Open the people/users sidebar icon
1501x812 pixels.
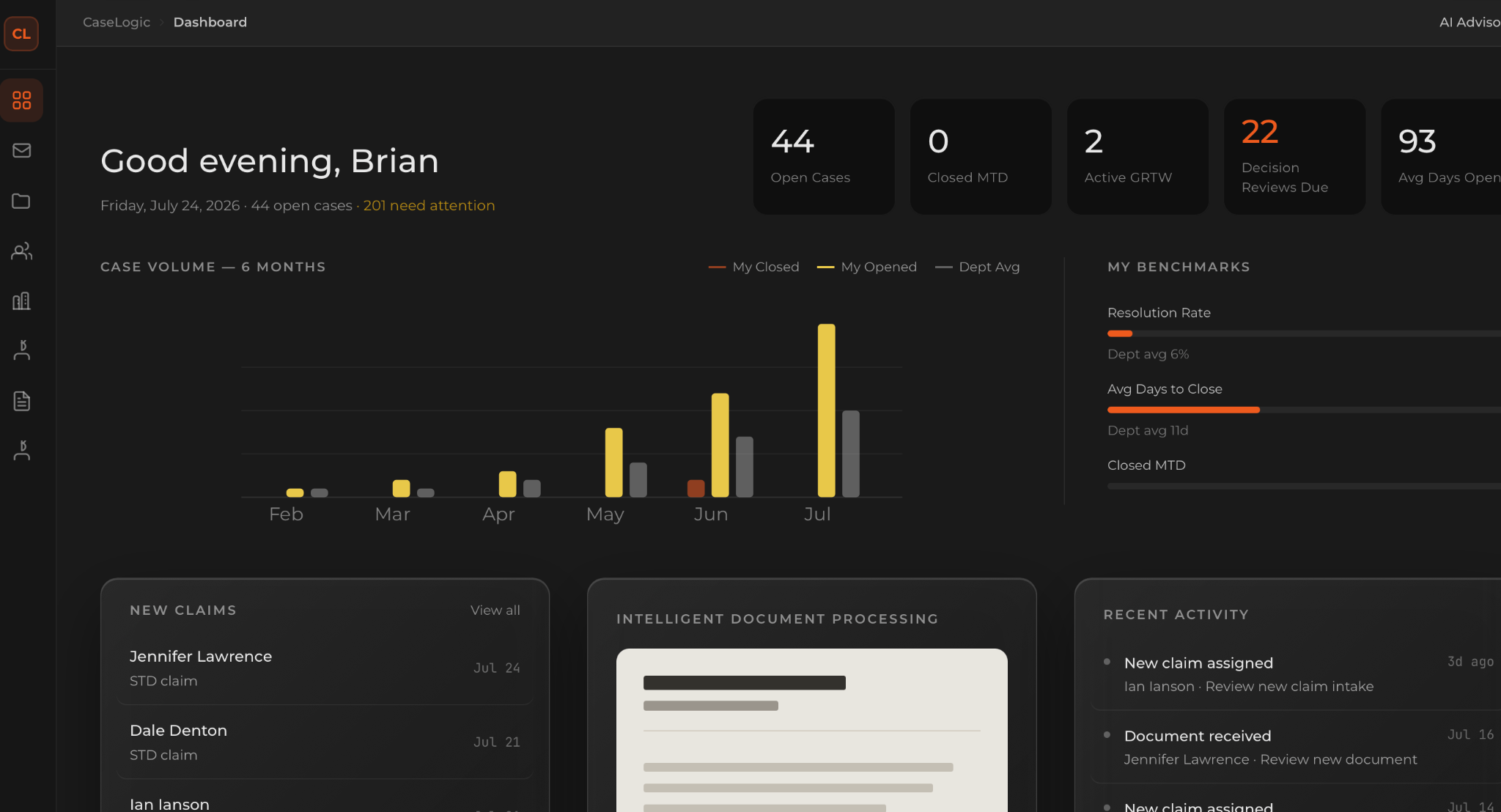coord(21,251)
